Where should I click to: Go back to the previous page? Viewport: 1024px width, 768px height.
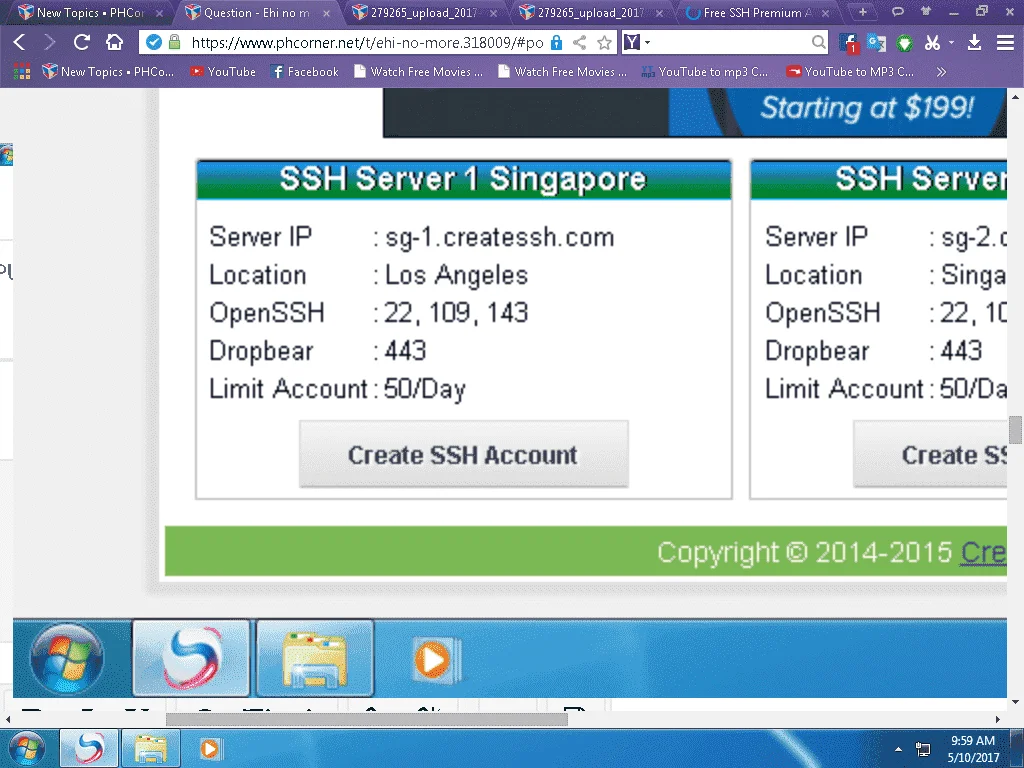20,42
